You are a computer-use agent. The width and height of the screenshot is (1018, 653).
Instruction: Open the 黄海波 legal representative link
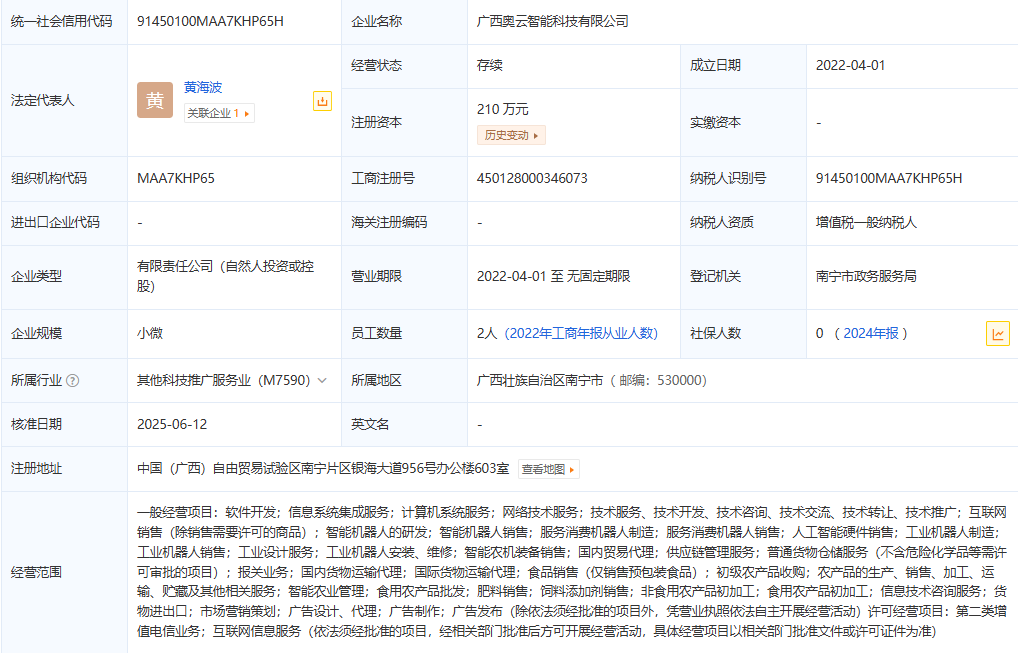click(203, 88)
